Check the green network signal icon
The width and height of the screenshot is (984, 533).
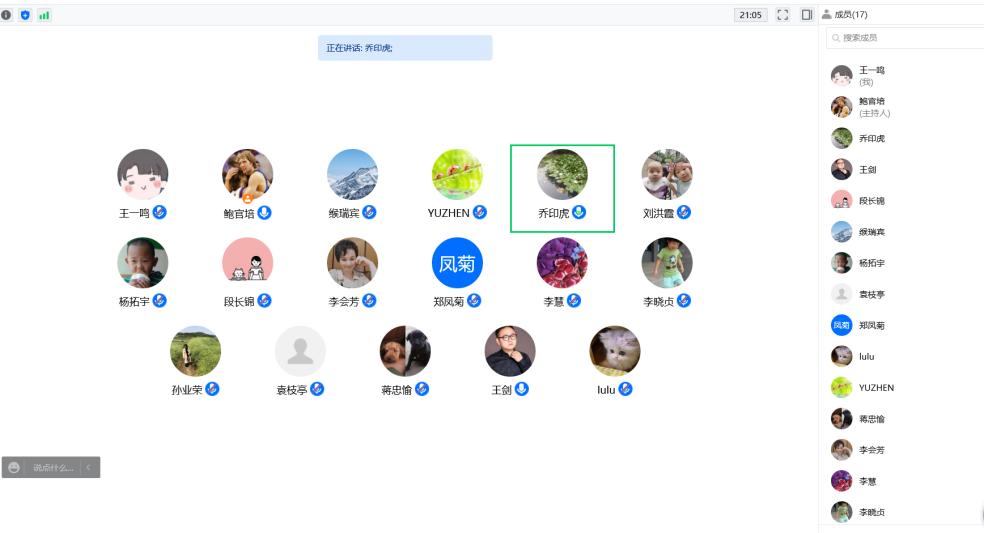coord(44,15)
